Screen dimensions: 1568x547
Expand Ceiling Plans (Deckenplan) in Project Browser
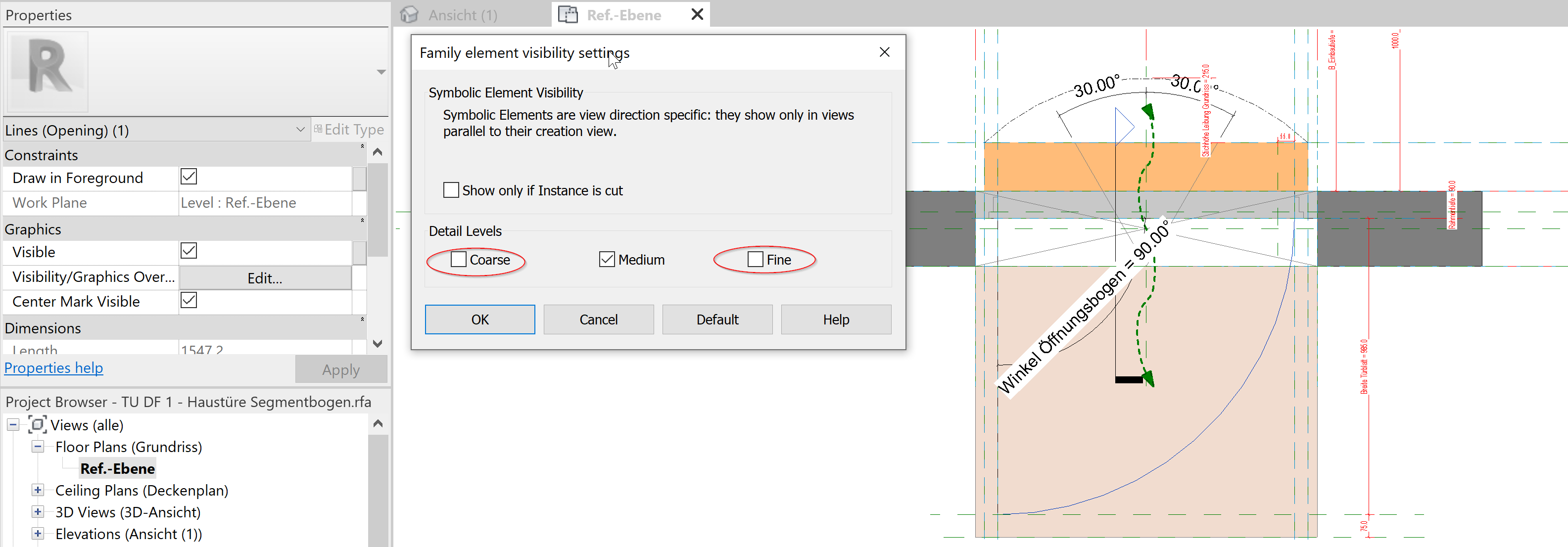pyautogui.click(x=38, y=490)
